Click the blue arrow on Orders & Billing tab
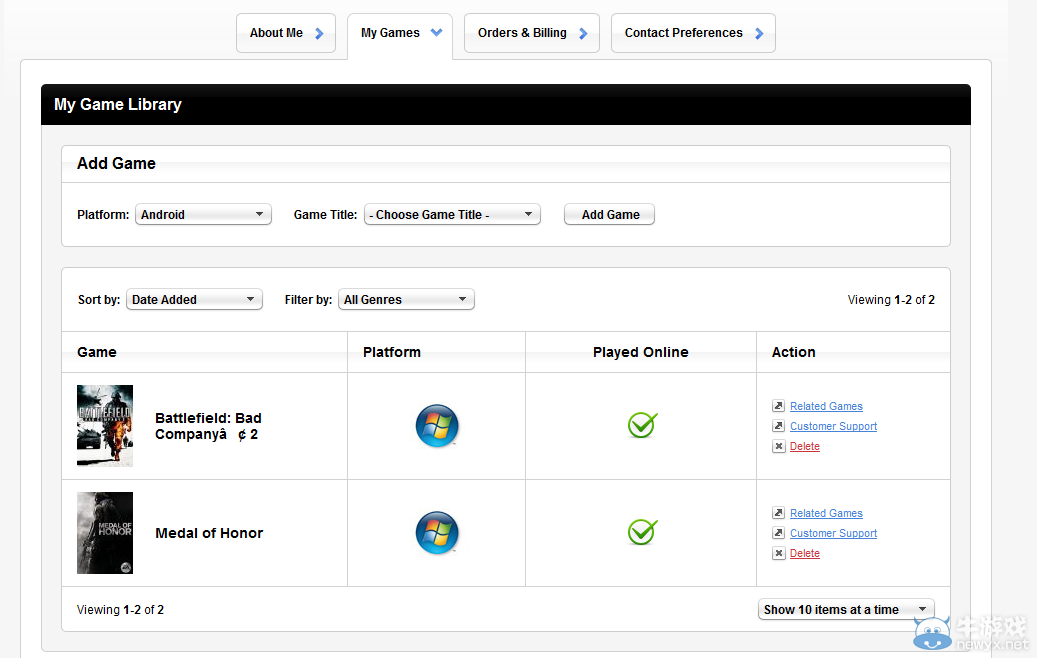The width and height of the screenshot is (1037, 658). [583, 33]
